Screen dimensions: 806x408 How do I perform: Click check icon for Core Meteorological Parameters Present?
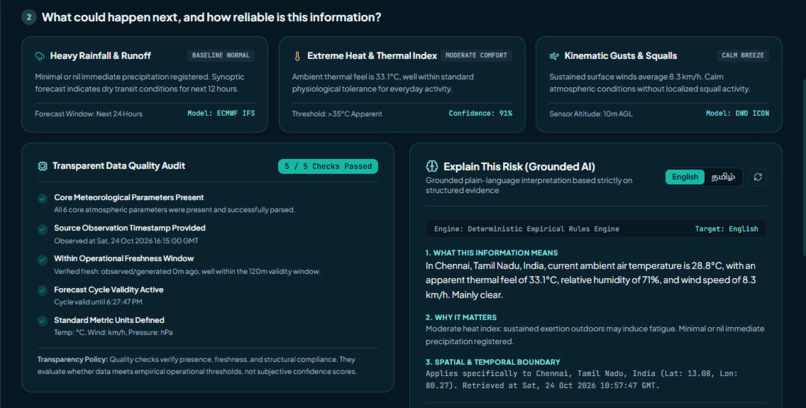[x=43, y=198]
